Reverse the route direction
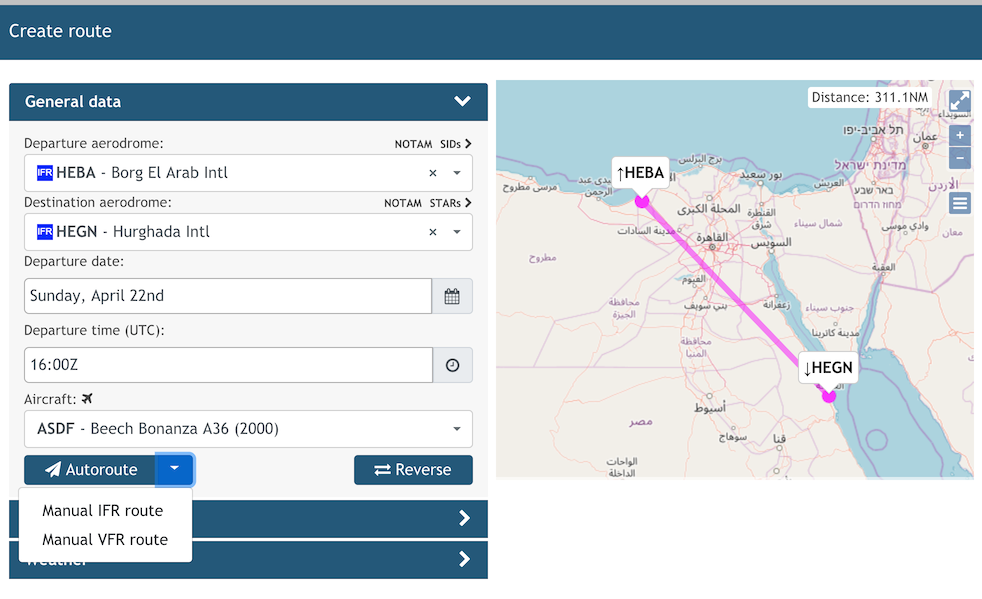The height and width of the screenshot is (599, 982). pos(412,469)
